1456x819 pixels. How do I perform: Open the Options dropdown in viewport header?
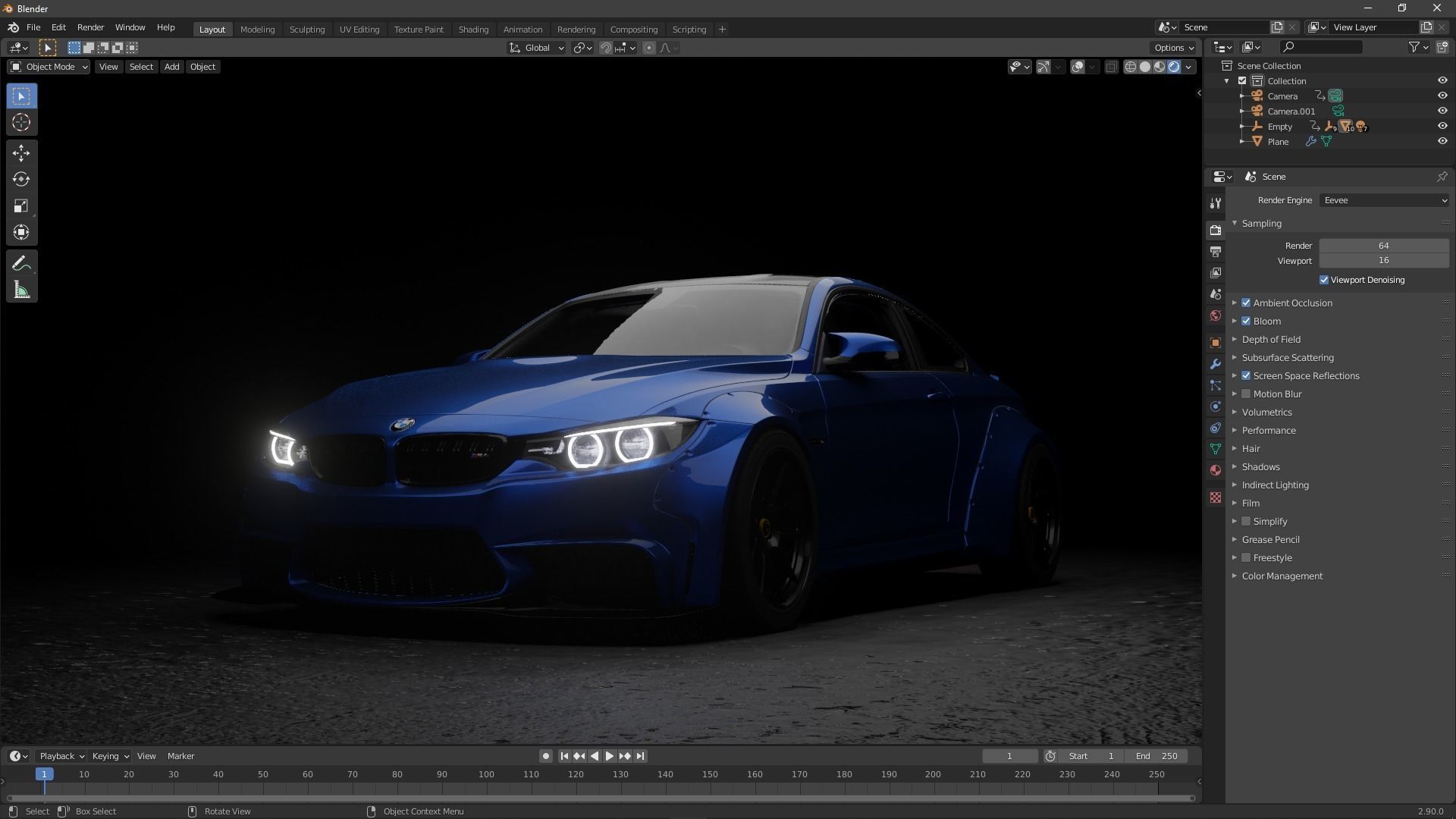click(1174, 48)
